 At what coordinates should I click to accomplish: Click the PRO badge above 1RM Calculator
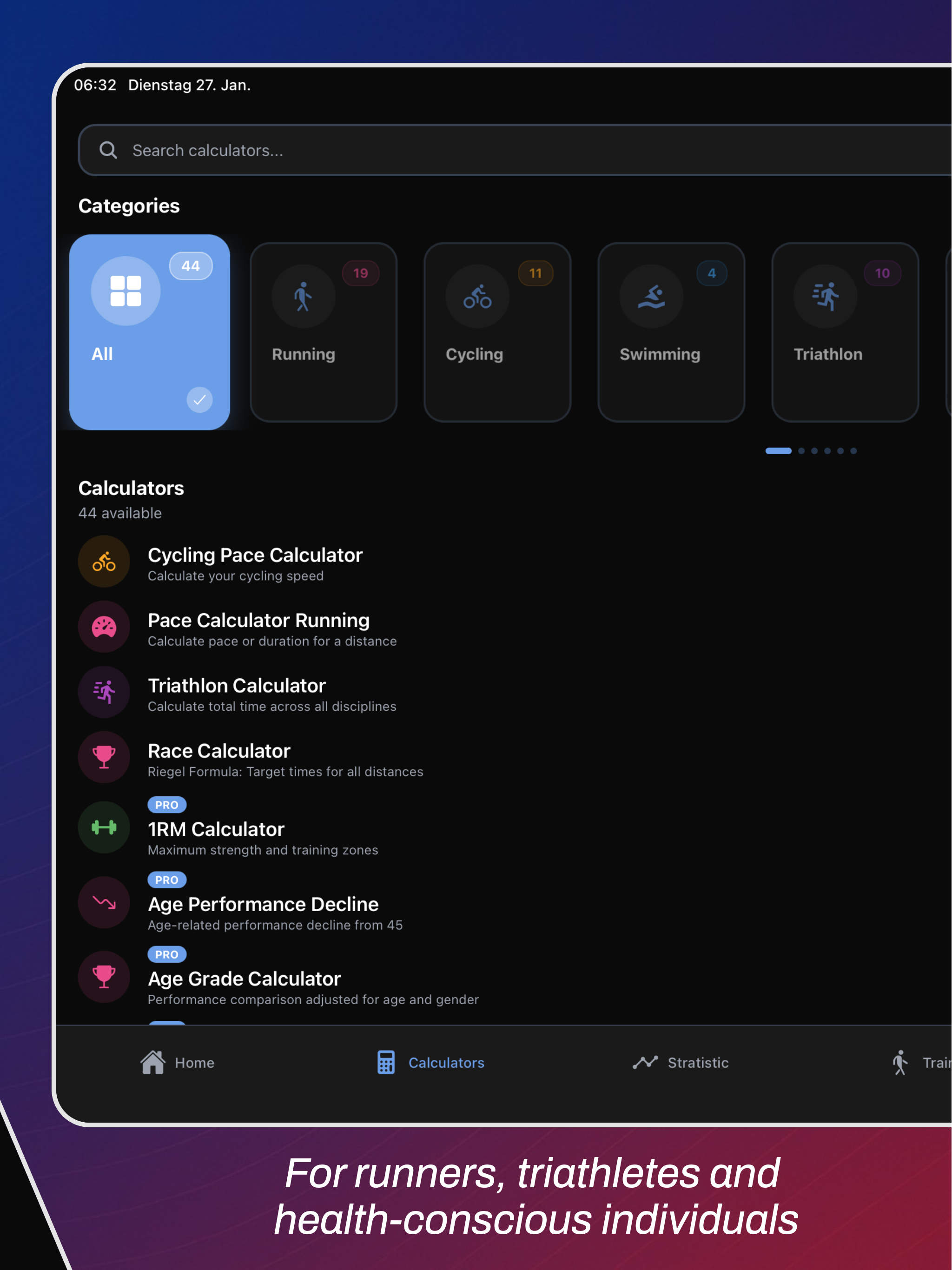[167, 805]
